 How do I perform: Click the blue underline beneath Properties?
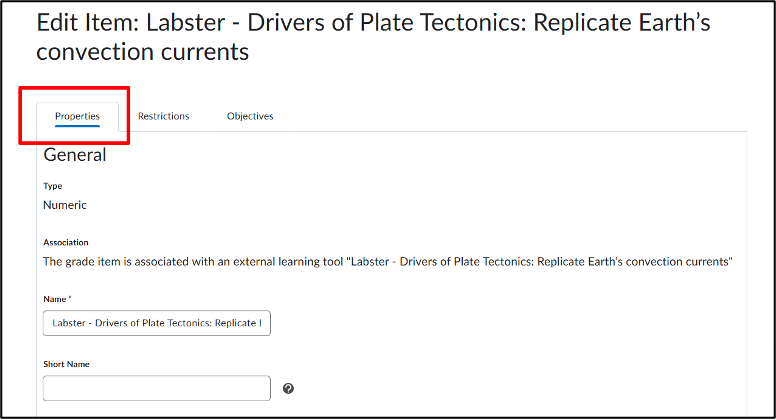(77, 126)
